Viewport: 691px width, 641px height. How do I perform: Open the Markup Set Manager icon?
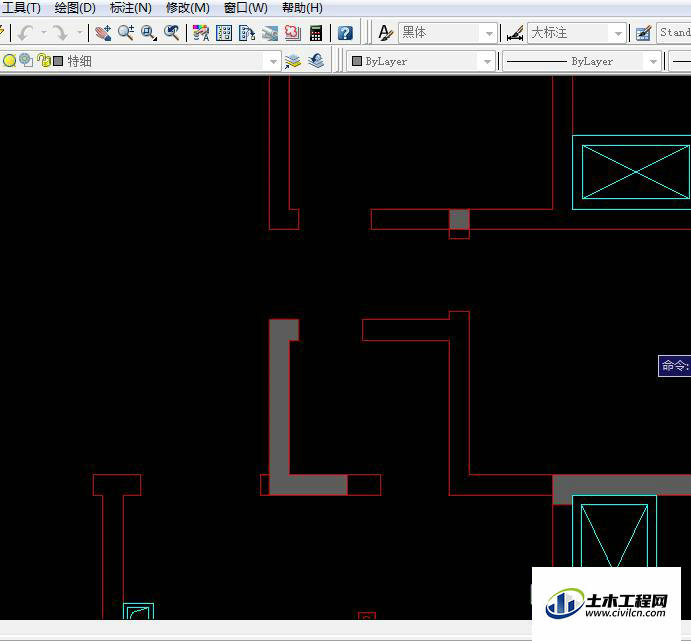pos(293,33)
